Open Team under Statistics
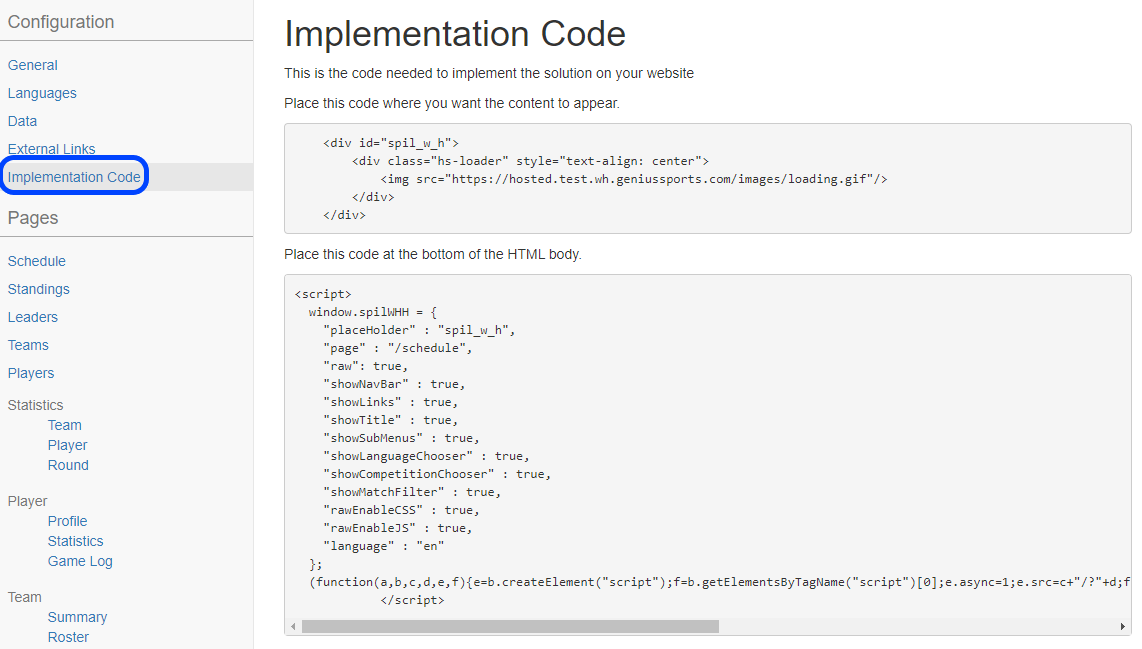Viewport: 1142px width, 649px height. tap(65, 425)
